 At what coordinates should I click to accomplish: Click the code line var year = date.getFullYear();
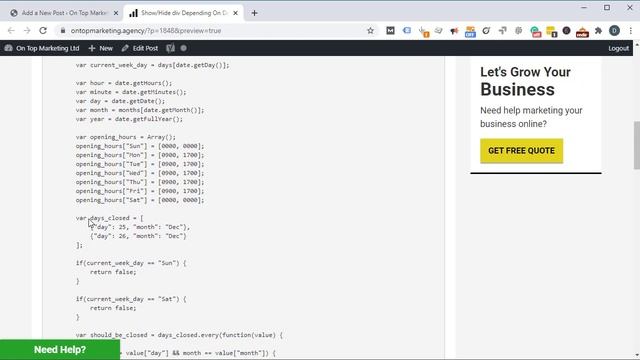point(129,119)
